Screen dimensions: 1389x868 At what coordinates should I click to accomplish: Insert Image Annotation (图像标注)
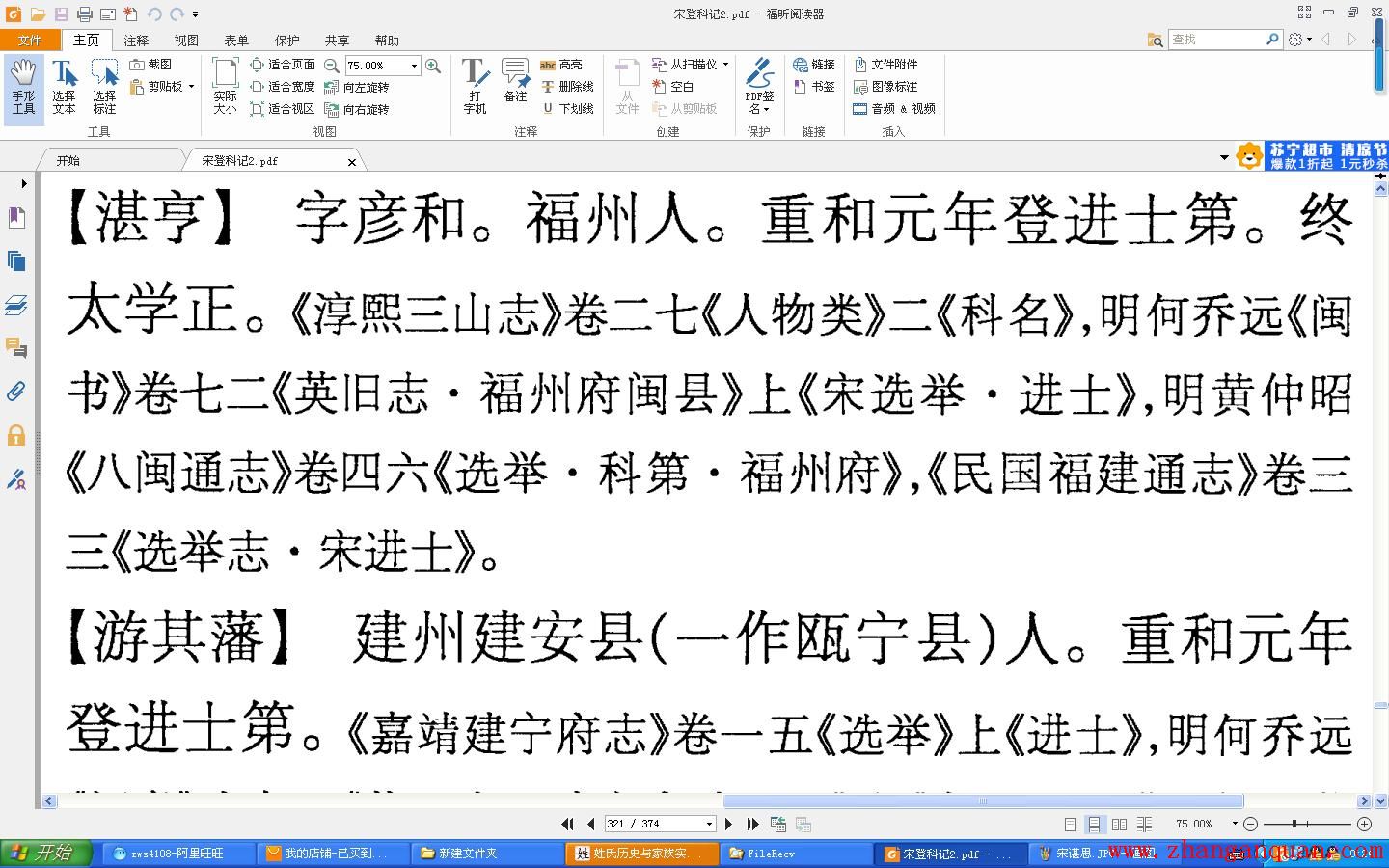(x=885, y=87)
